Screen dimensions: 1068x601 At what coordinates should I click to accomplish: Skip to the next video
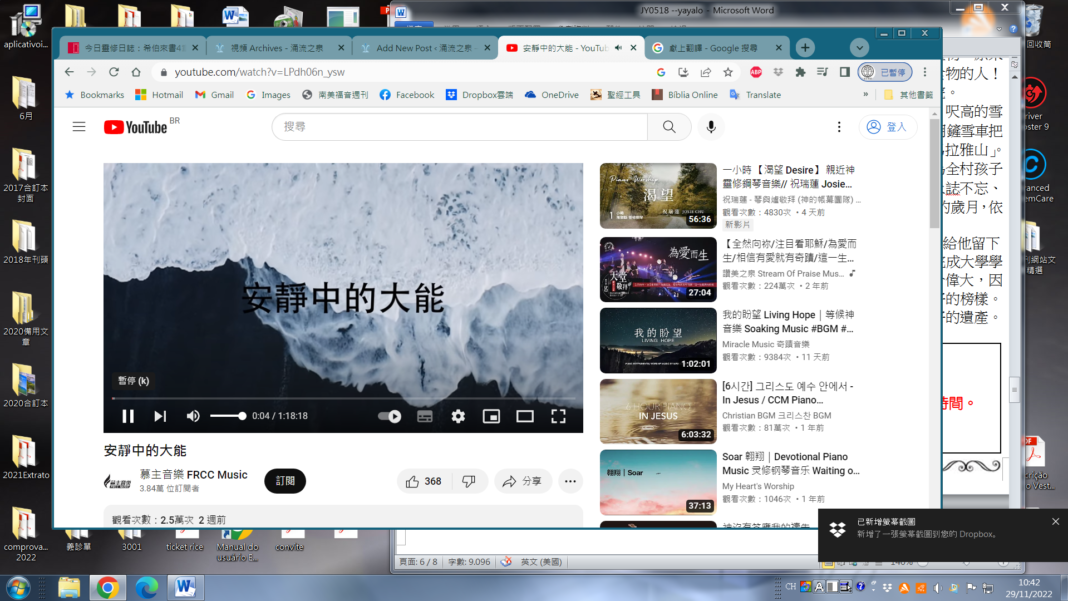(160, 416)
